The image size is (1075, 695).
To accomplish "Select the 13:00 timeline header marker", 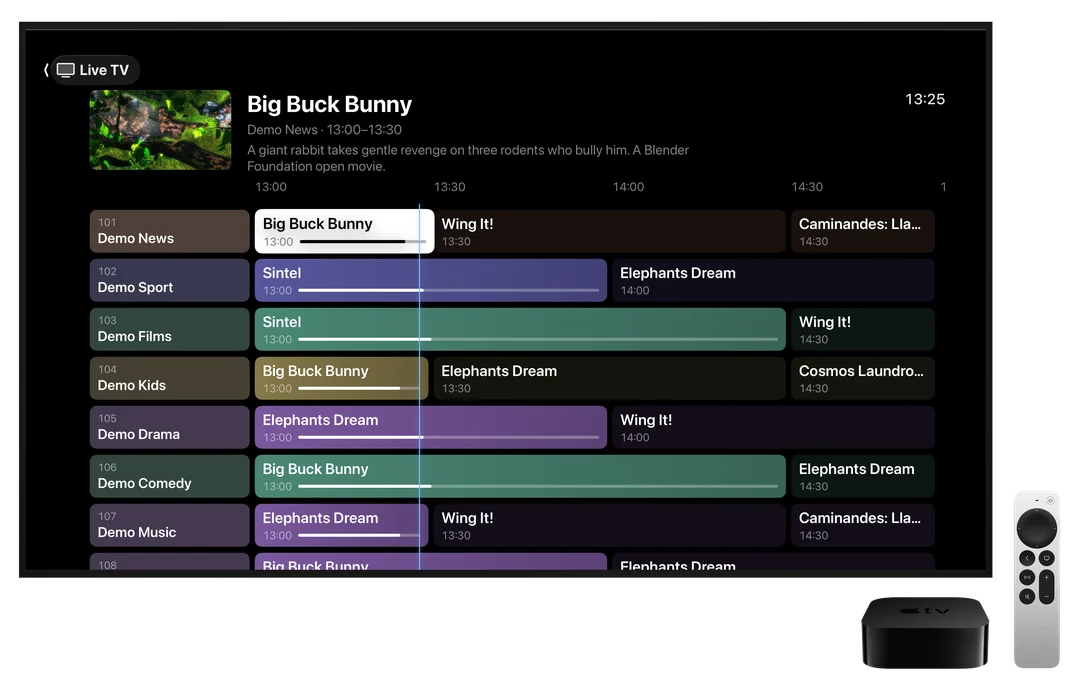I will point(271,186).
